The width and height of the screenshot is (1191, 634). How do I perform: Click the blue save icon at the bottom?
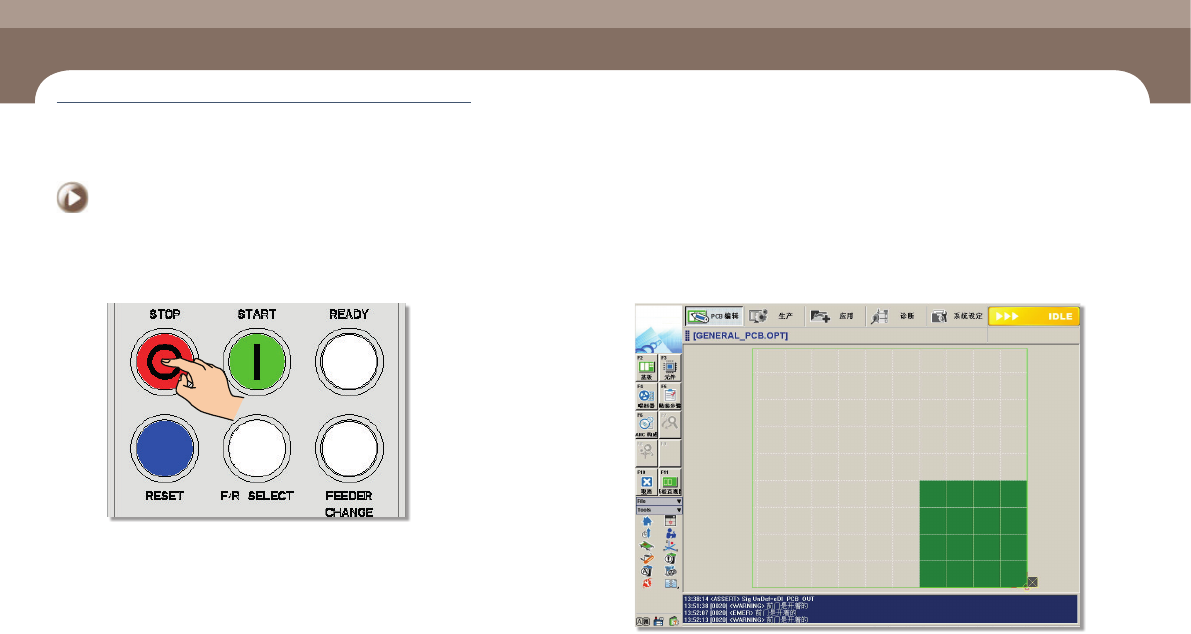tap(658, 621)
